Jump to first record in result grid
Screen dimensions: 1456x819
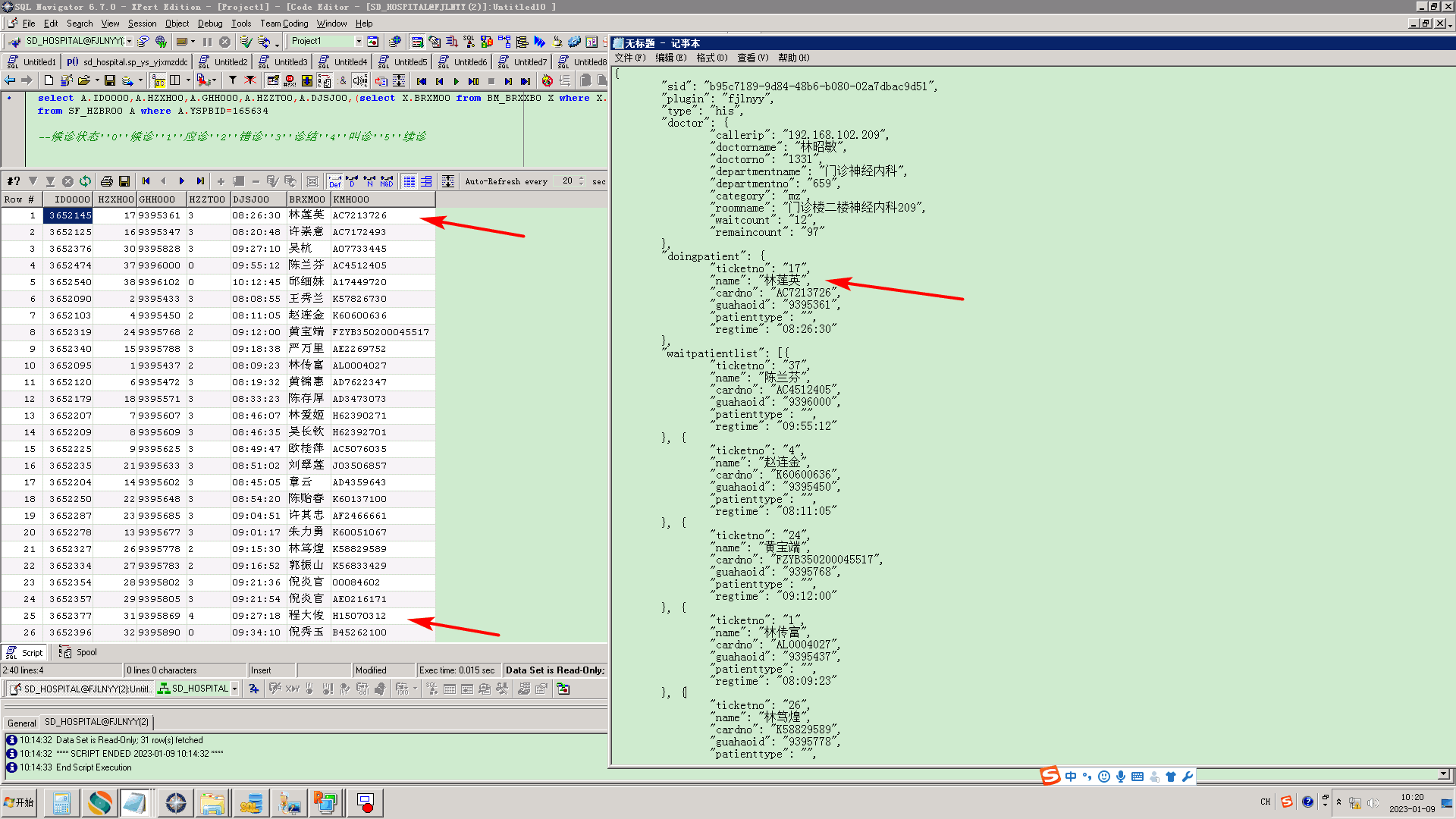point(146,181)
